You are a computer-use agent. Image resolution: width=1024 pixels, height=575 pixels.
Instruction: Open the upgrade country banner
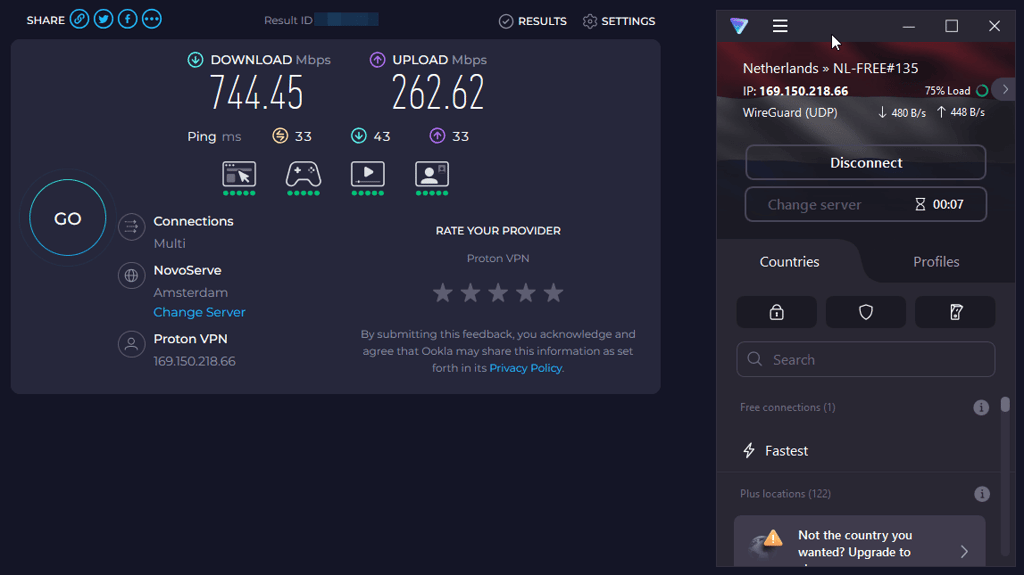click(x=859, y=541)
